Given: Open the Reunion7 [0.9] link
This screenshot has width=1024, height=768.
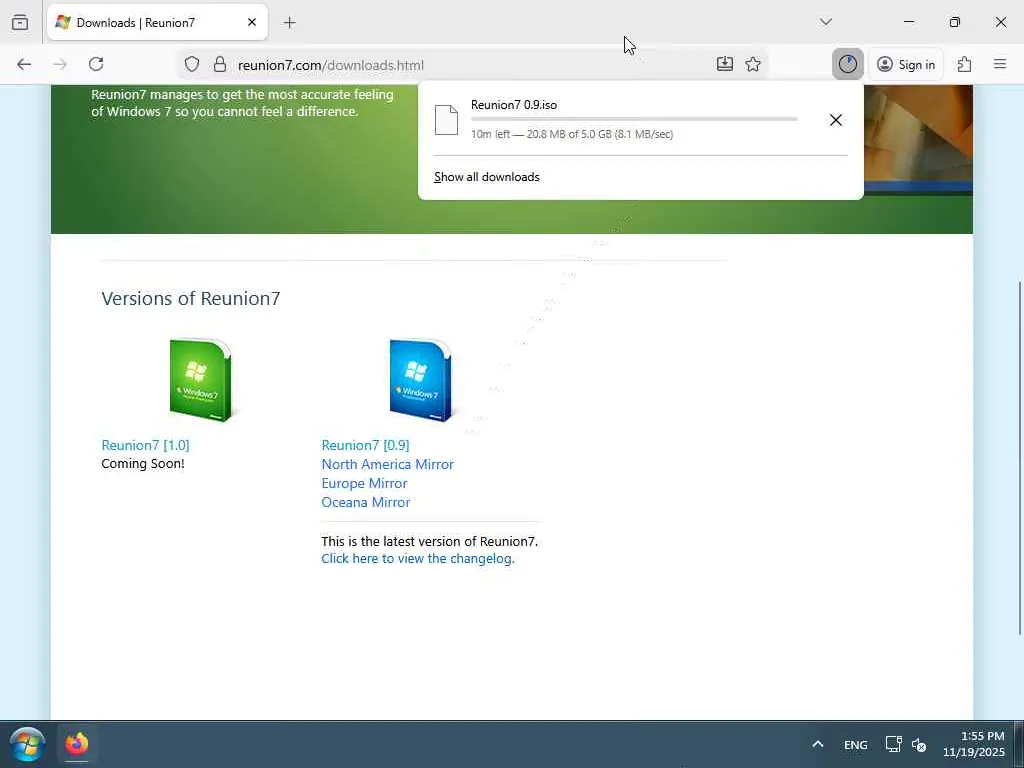Looking at the screenshot, I should (365, 445).
